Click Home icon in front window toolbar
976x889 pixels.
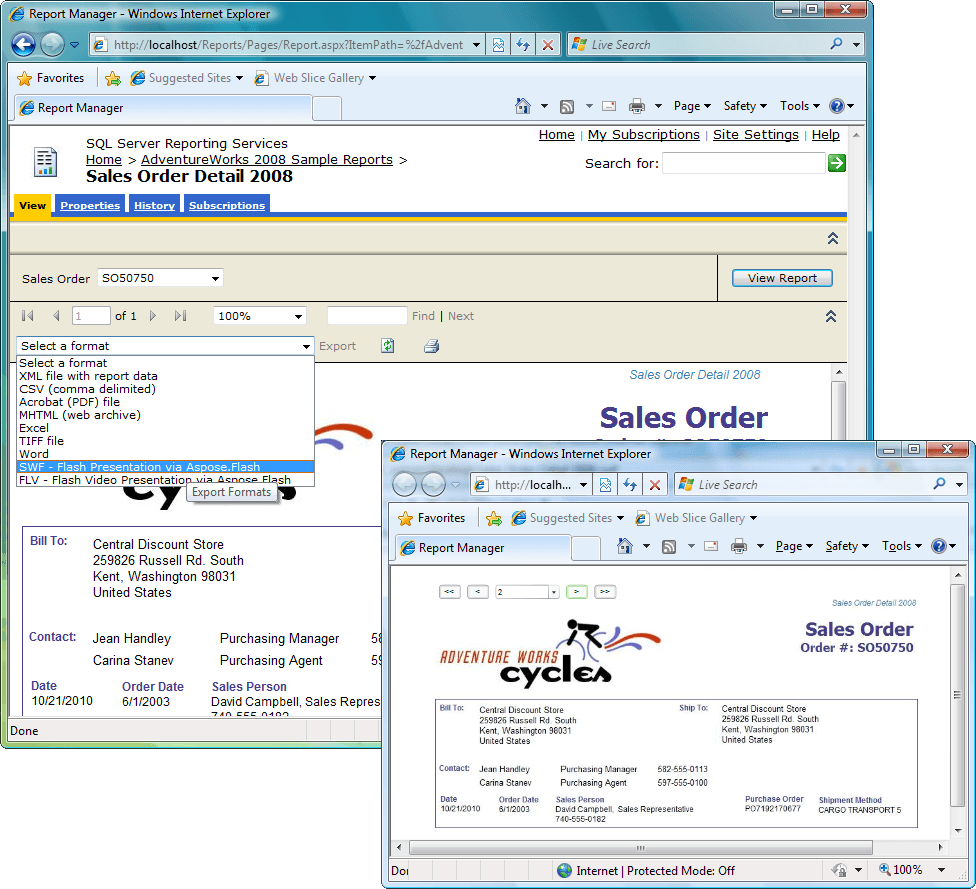pyautogui.click(x=624, y=546)
